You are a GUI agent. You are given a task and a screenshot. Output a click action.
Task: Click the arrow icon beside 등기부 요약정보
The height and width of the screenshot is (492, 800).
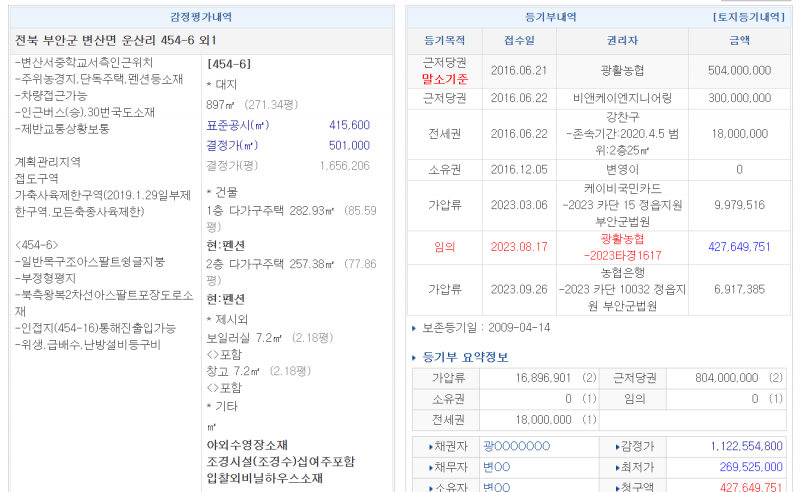tap(416, 357)
